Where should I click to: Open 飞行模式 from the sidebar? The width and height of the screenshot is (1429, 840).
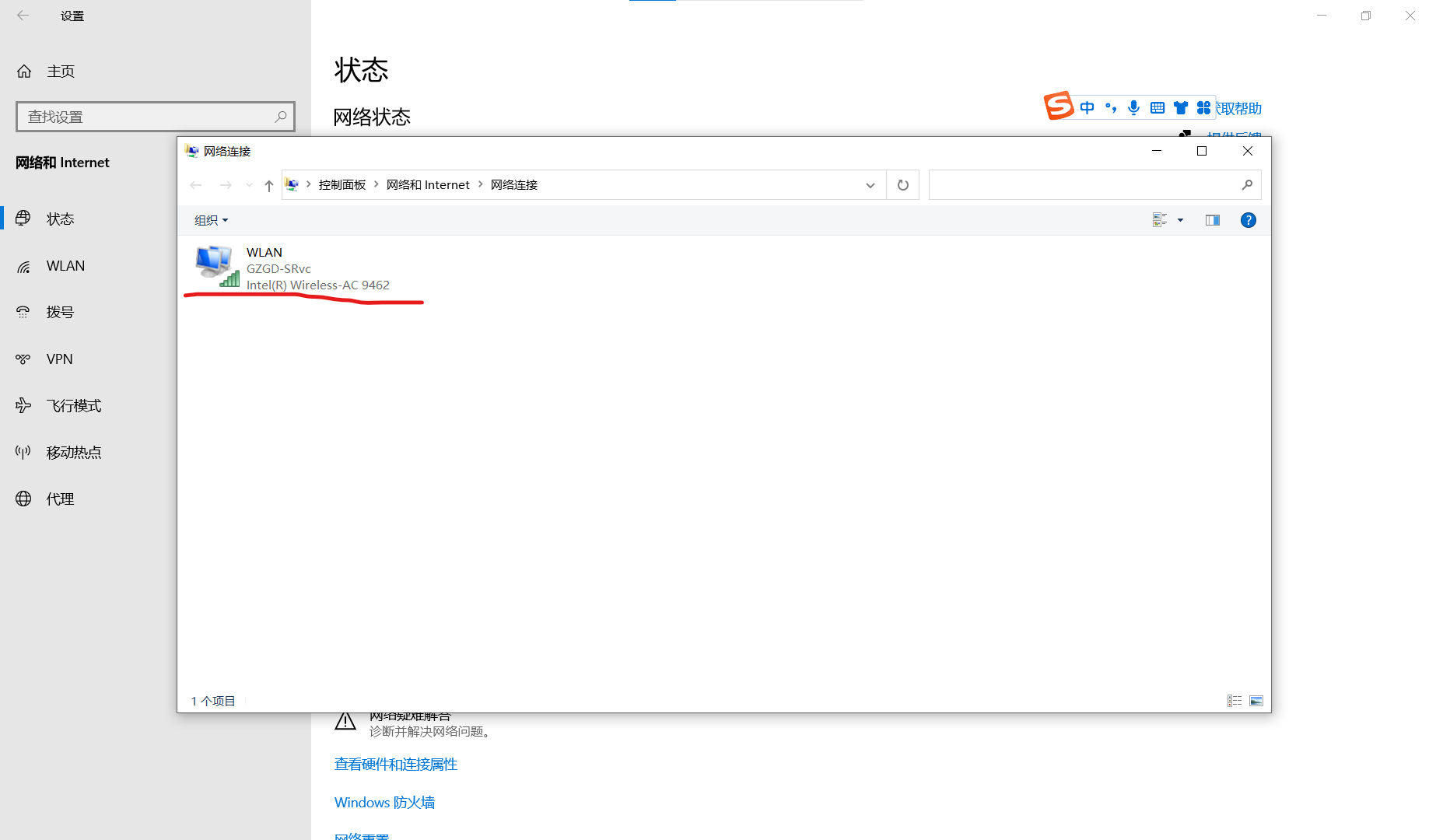(74, 405)
